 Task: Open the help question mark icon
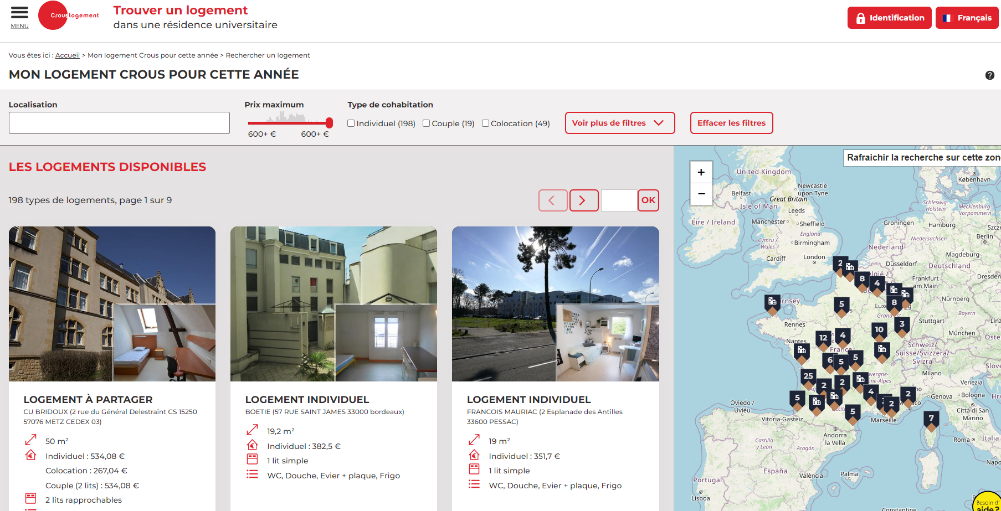coord(990,75)
